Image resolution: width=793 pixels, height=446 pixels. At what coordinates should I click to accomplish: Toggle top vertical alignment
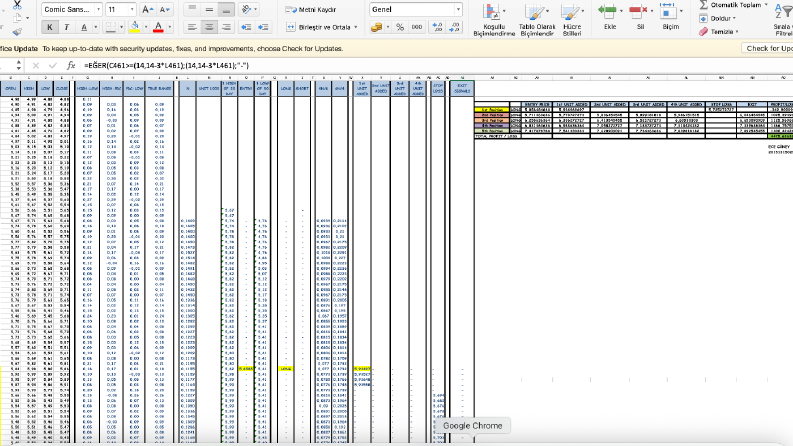(192, 9)
